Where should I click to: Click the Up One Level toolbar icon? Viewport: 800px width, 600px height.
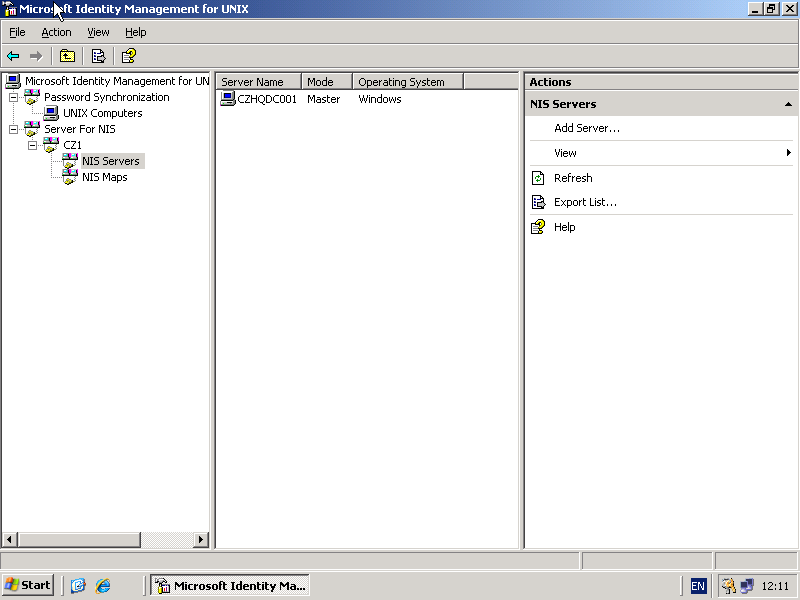67,56
